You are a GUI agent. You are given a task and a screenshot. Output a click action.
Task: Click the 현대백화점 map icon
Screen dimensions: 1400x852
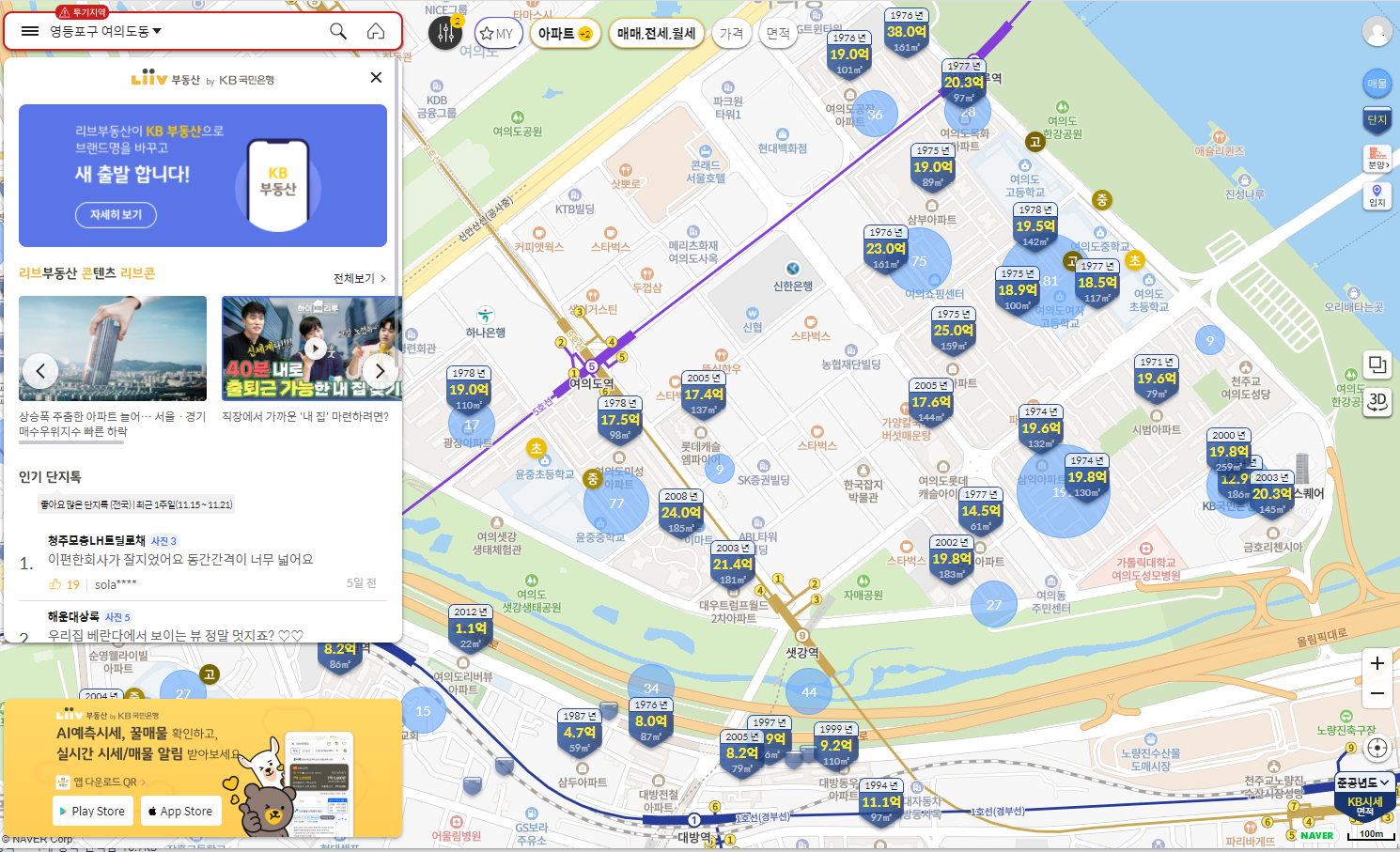point(783,134)
